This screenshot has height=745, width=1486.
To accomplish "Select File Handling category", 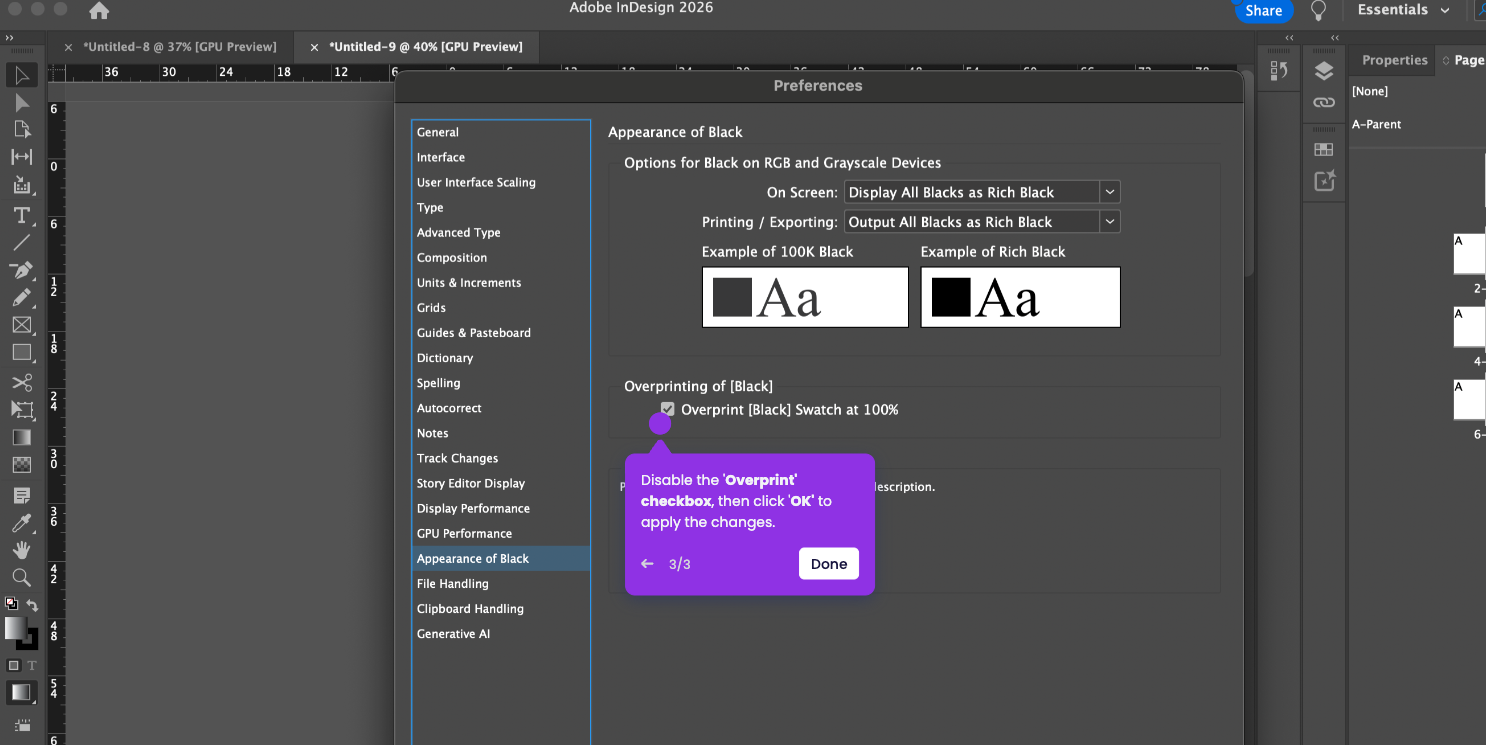I will pos(501,583).
